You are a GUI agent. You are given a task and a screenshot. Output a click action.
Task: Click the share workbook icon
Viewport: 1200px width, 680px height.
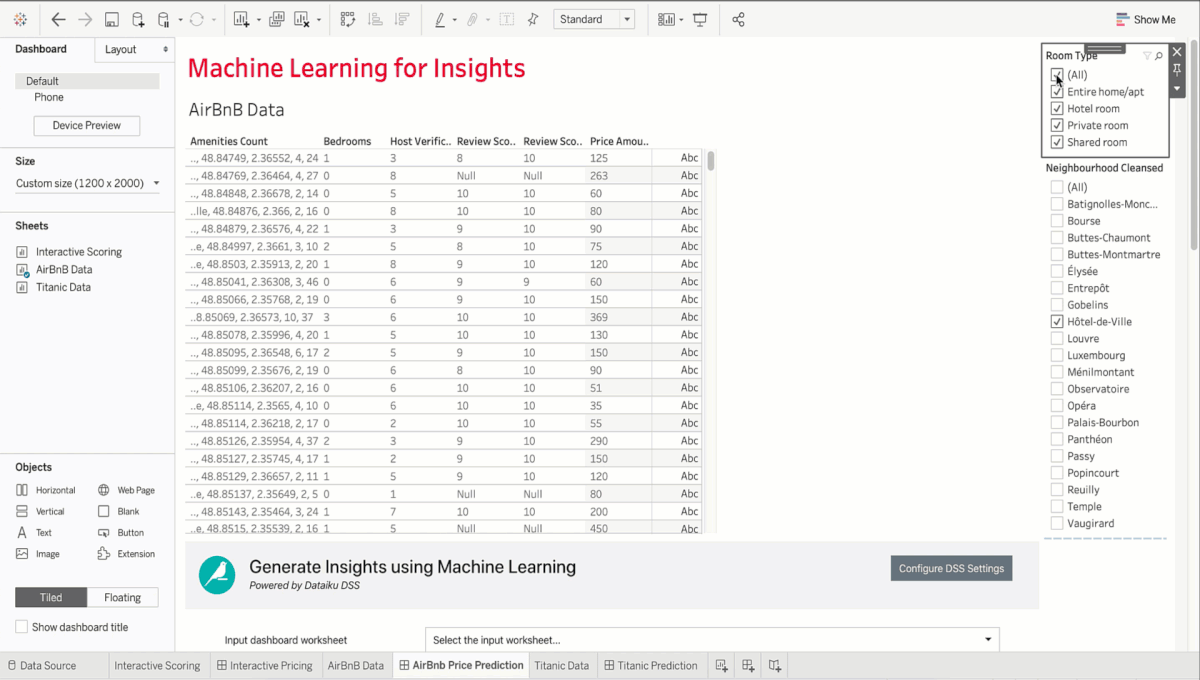point(738,20)
